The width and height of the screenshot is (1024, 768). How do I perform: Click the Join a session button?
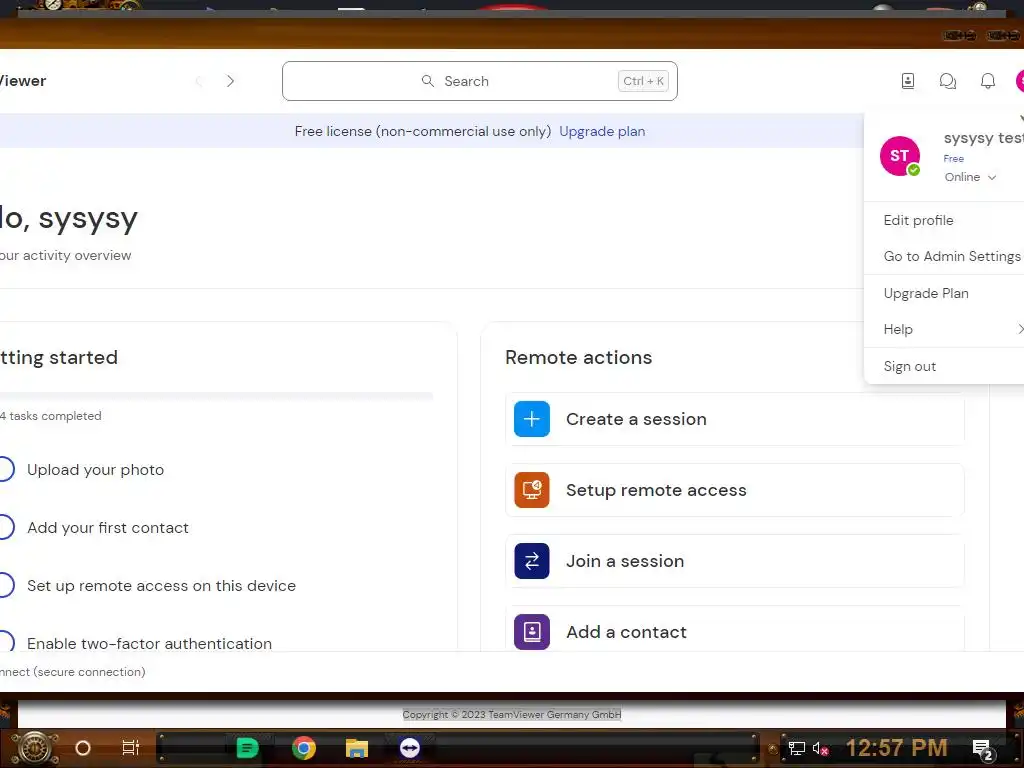point(735,561)
